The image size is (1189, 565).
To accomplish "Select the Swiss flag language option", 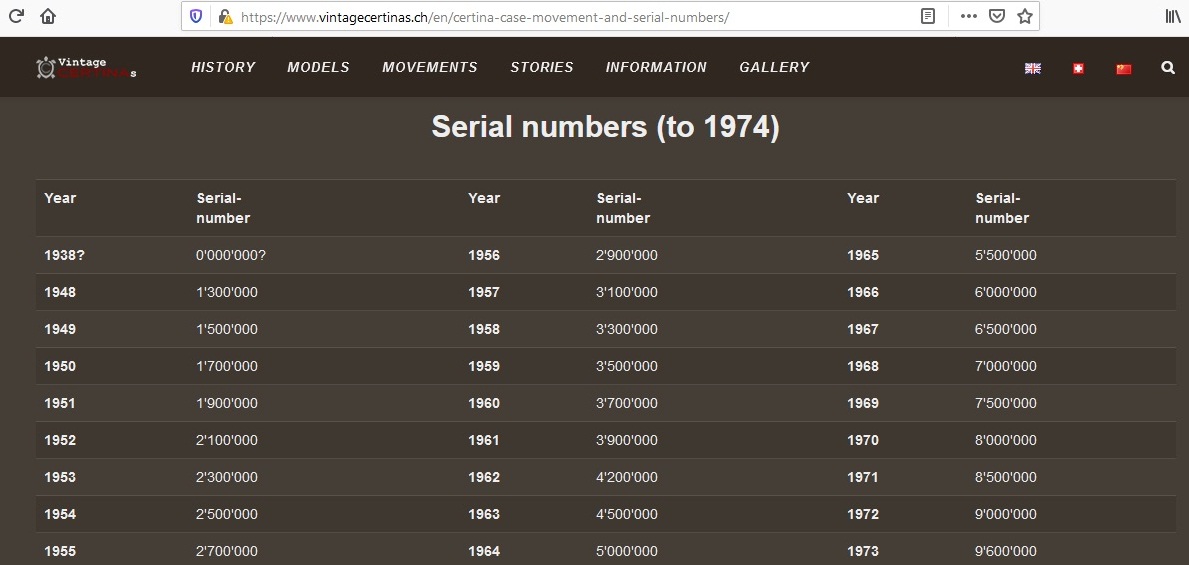I will coord(1078,68).
